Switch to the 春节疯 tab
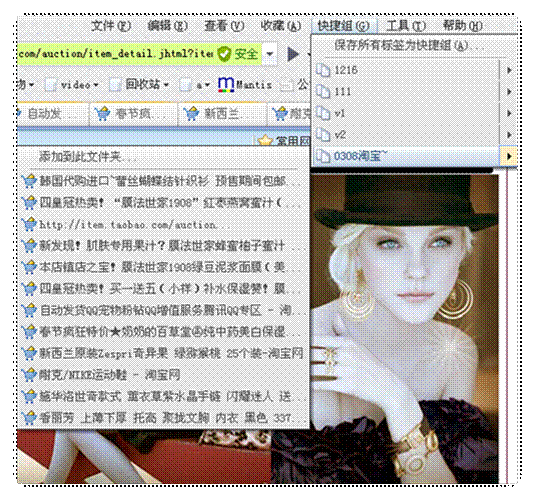The width and height of the screenshot is (534, 499). 134,114
